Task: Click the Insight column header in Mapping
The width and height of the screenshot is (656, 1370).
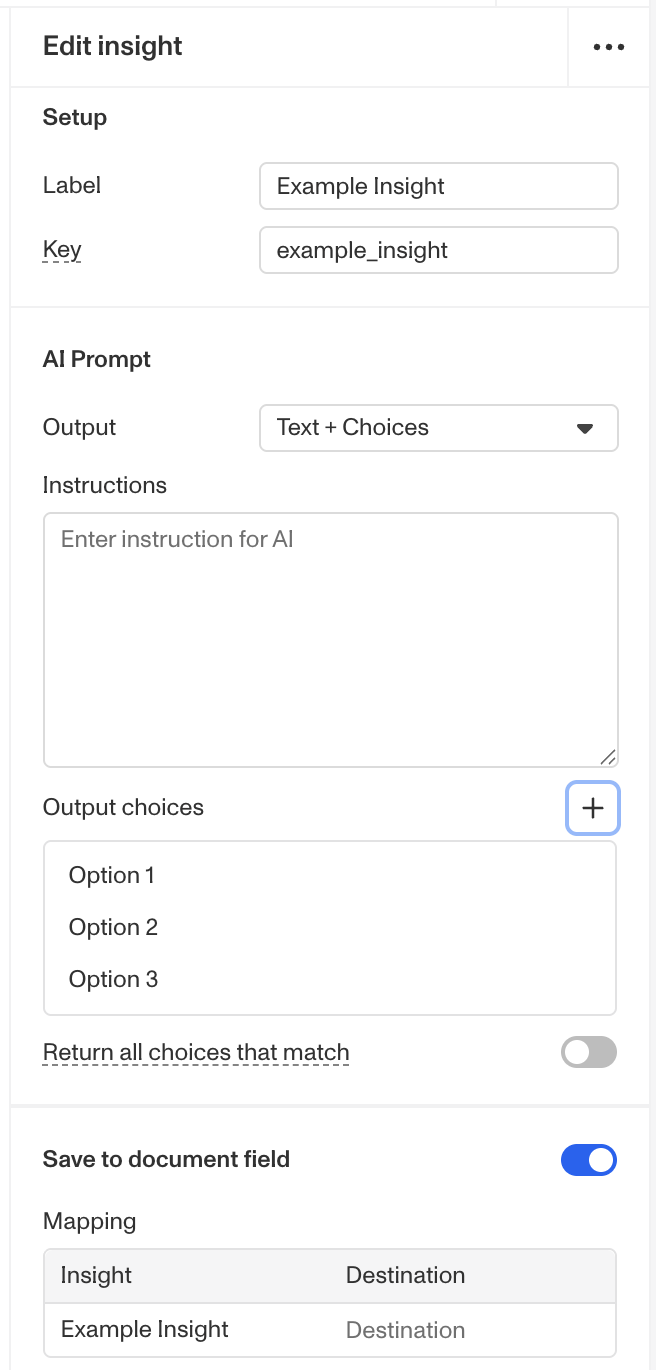Action: point(96,1276)
